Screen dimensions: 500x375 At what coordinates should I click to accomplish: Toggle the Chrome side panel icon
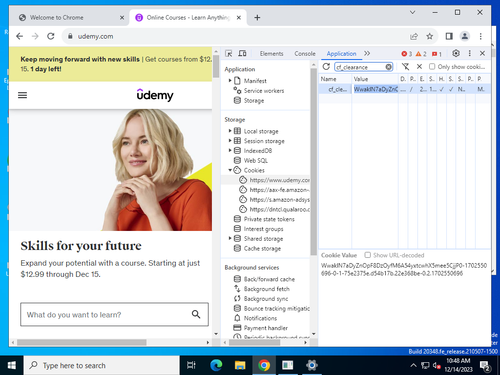pos(449,36)
